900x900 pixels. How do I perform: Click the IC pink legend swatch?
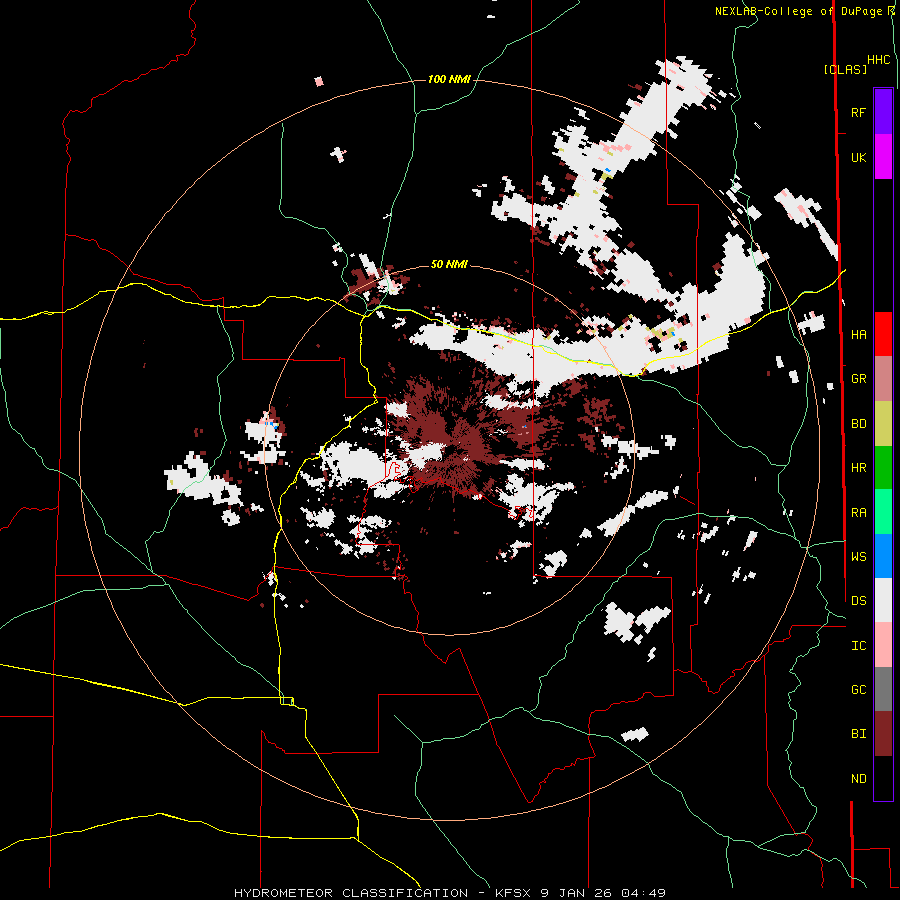tap(883, 645)
